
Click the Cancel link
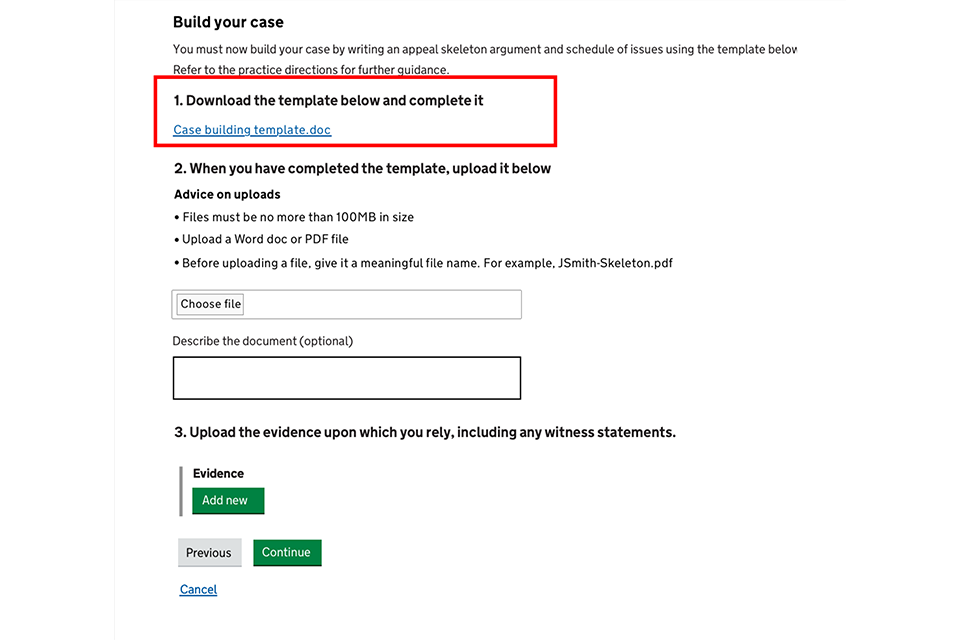tap(198, 589)
